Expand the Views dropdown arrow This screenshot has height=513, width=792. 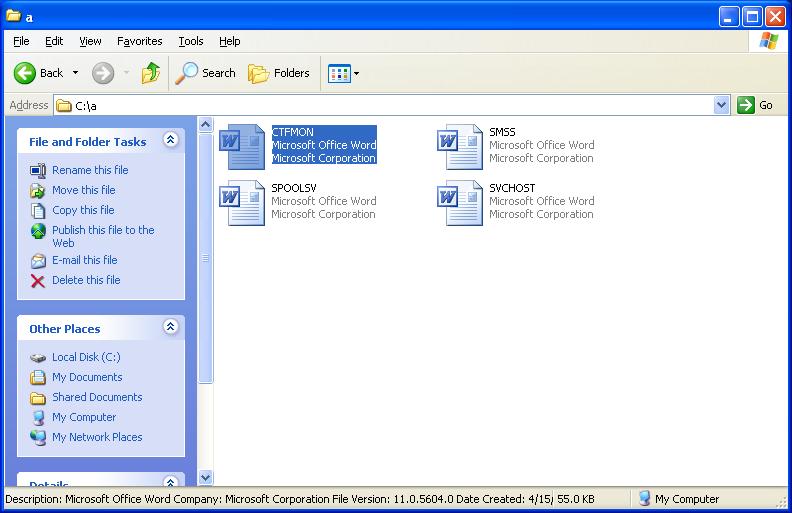pos(357,74)
